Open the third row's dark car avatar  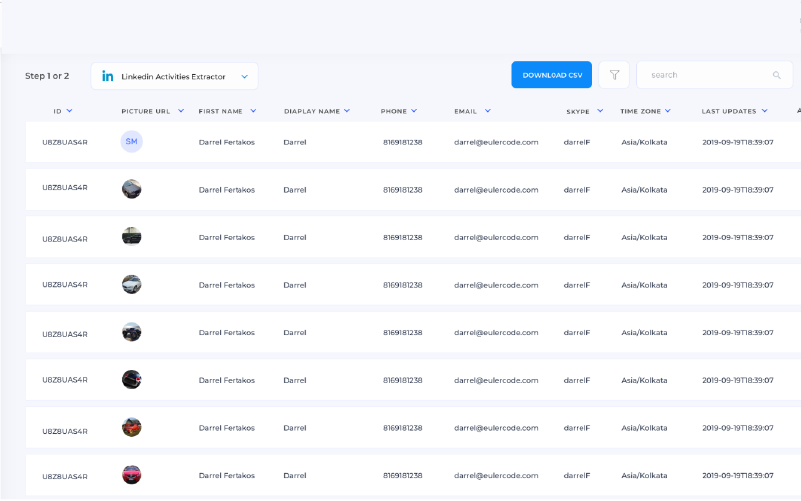click(131, 236)
